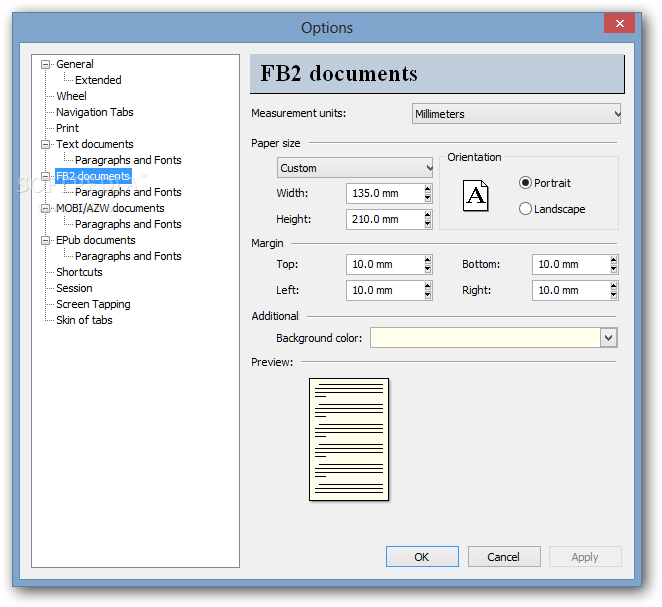Select FB2 documents in the tree
This screenshot has height=607, width=662.
(93, 176)
